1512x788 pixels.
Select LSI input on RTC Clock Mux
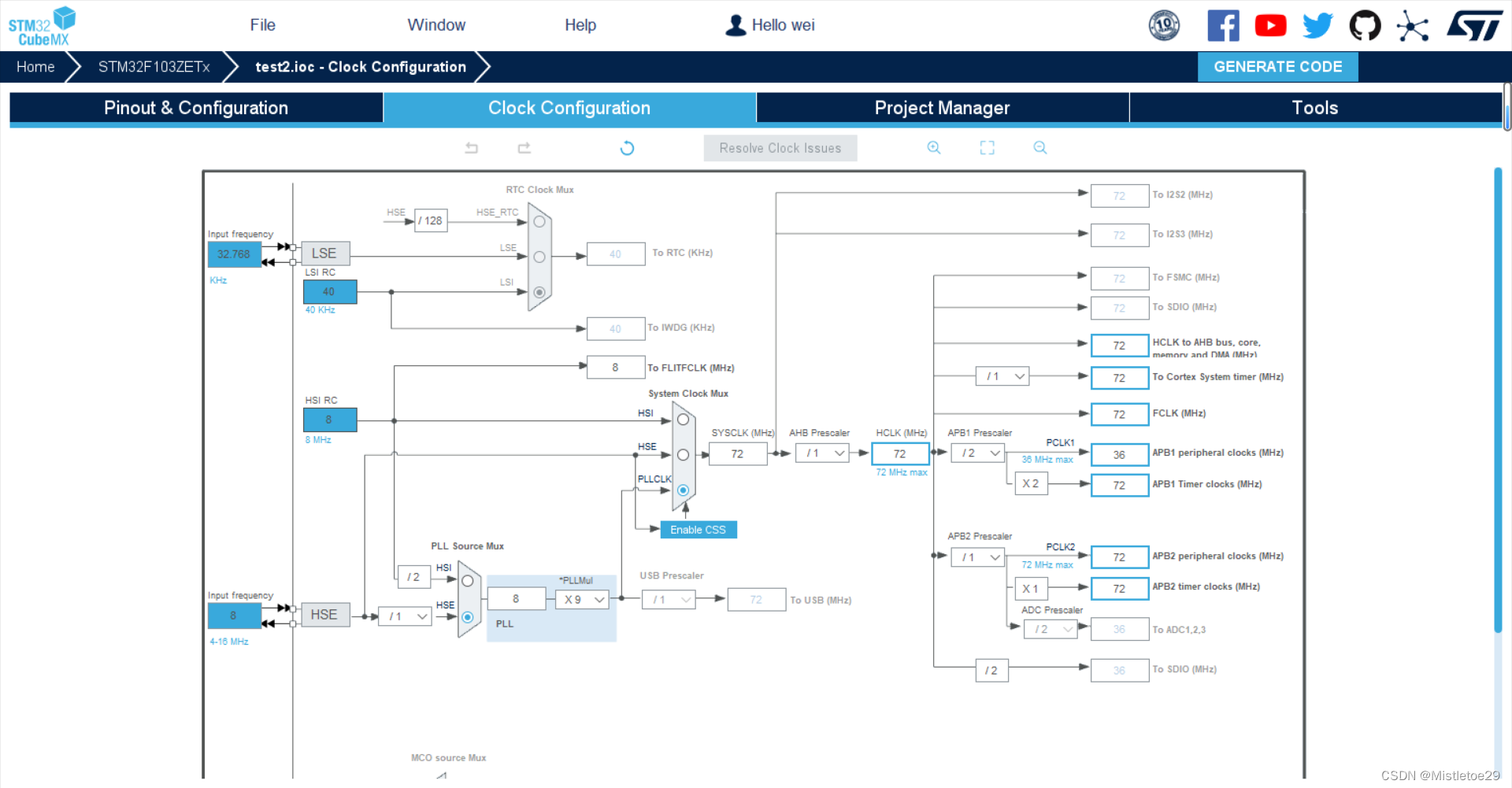(539, 292)
